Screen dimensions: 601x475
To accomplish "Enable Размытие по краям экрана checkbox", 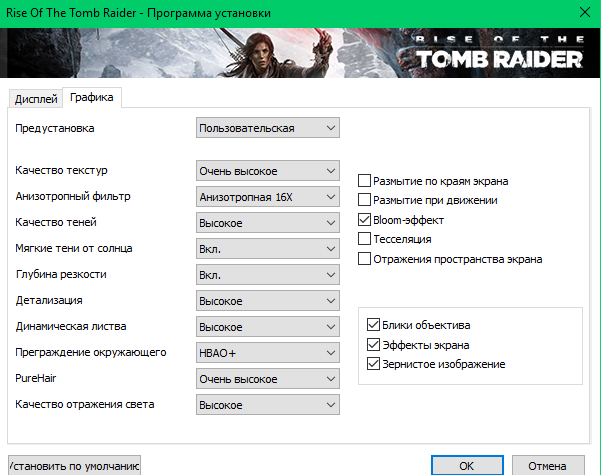I will point(364,181).
